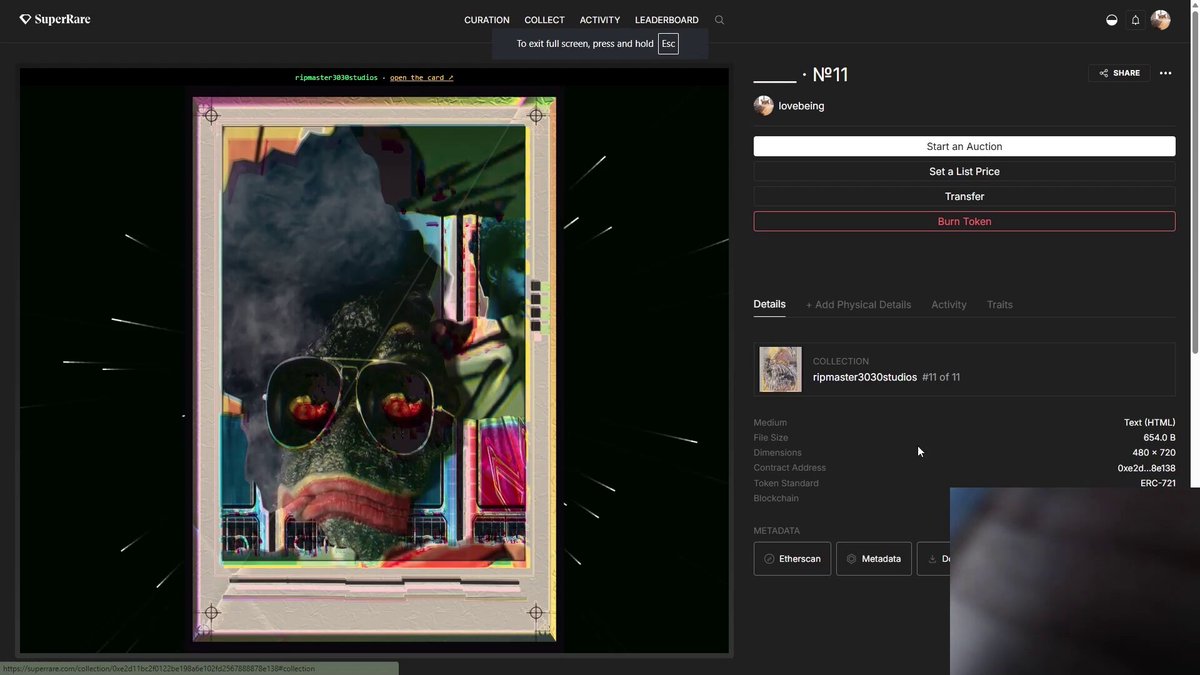Click the contract address 0xe2d...8e138
Image resolution: width=1200 pixels, height=675 pixels.
pyautogui.click(x=1146, y=468)
